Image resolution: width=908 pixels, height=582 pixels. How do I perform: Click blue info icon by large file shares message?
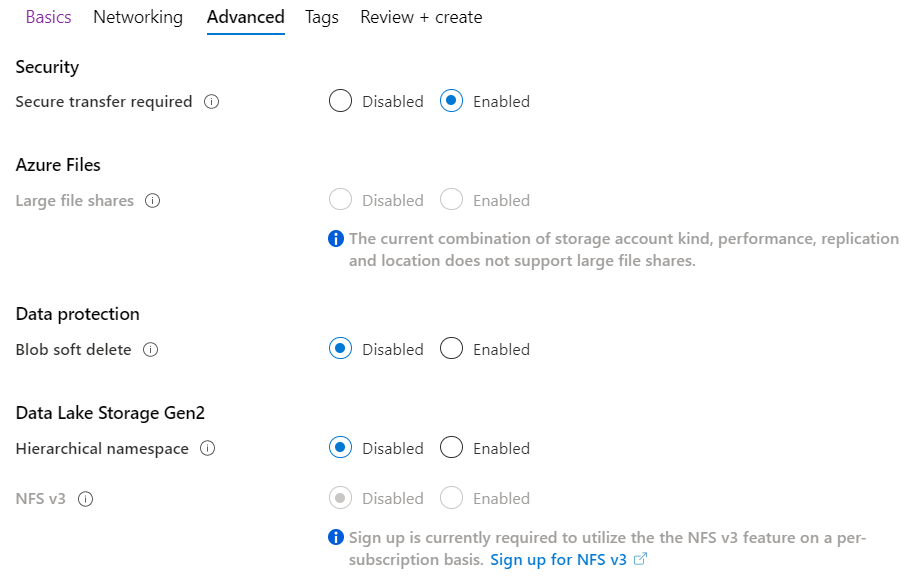(x=336, y=239)
